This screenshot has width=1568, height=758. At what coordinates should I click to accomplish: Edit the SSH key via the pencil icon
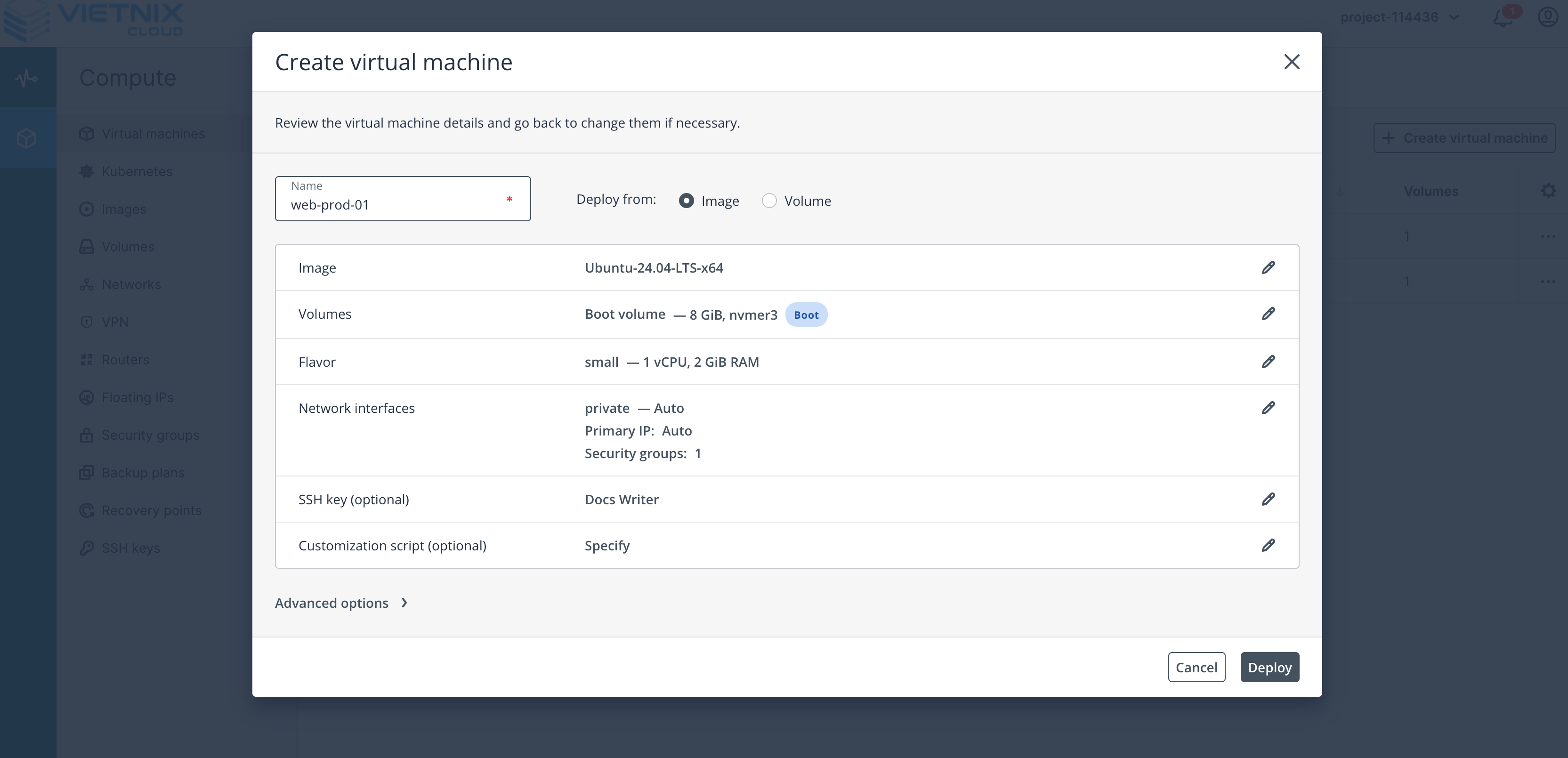[x=1269, y=499]
